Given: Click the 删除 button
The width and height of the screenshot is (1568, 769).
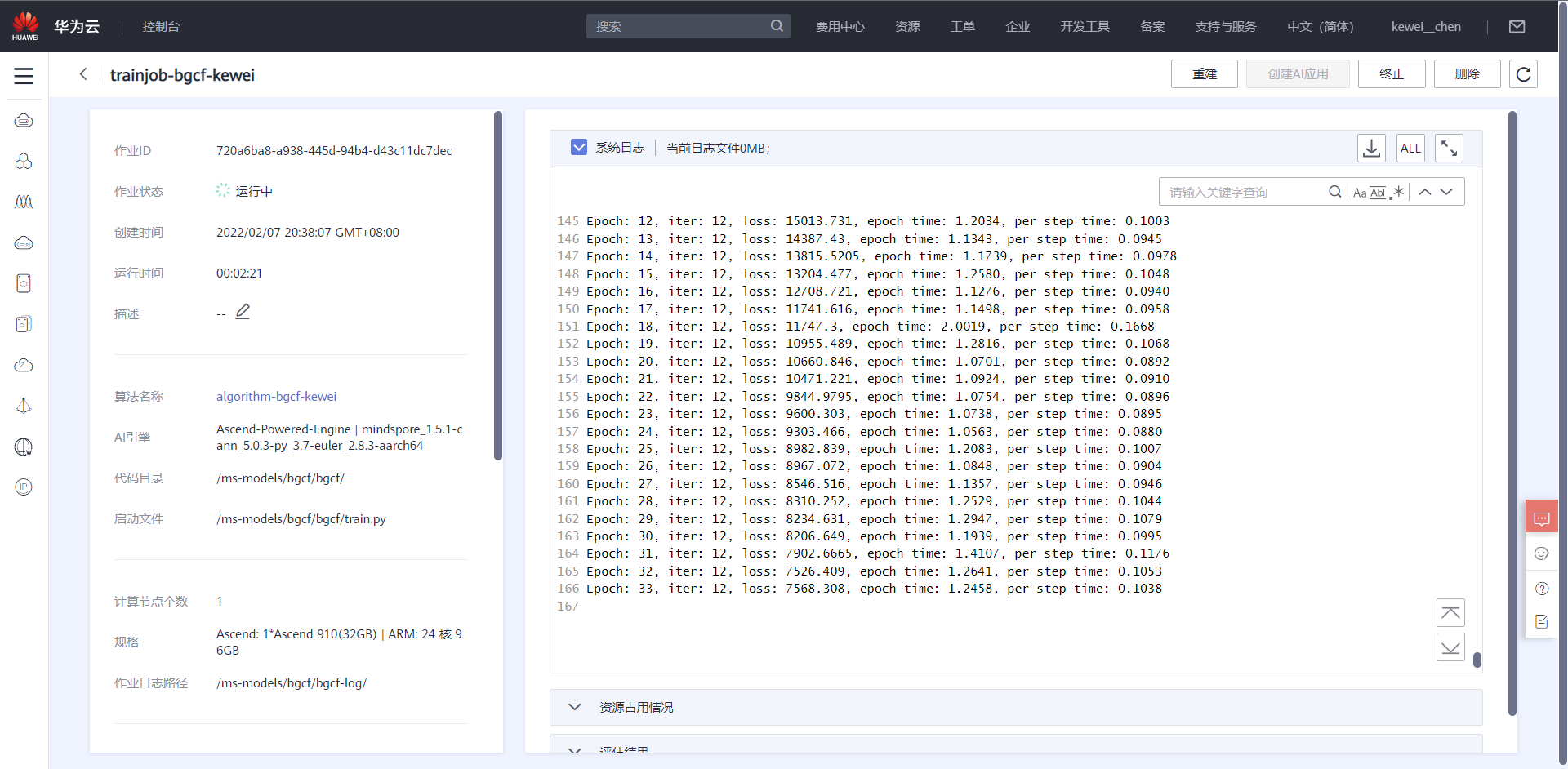Looking at the screenshot, I should [x=1468, y=74].
